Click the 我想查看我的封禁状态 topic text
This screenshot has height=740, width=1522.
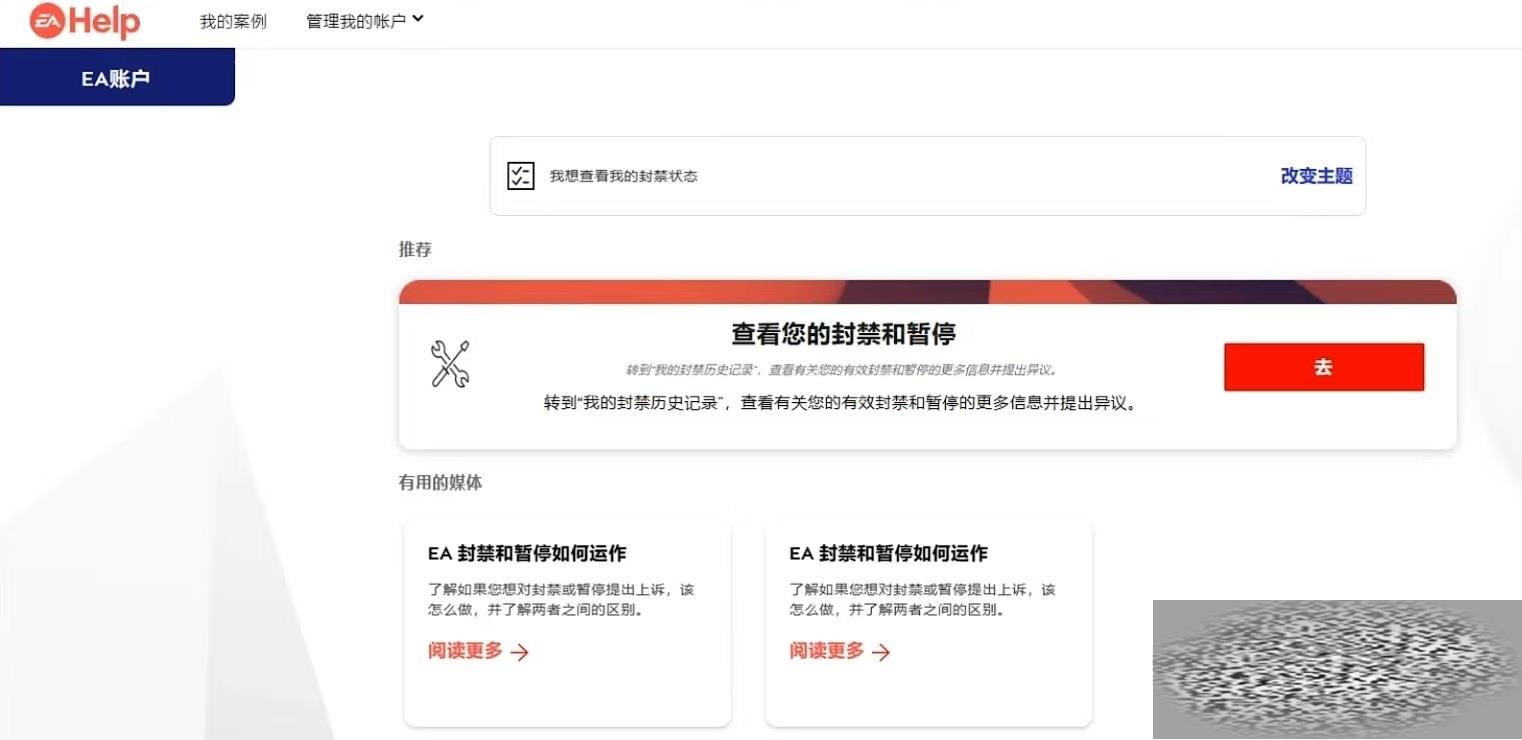623,176
